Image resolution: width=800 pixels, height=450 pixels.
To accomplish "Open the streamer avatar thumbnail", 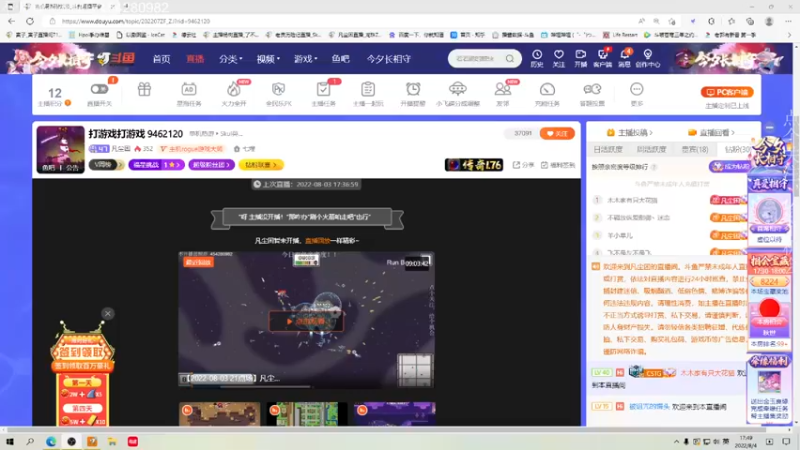I will pyautogui.click(x=60, y=149).
